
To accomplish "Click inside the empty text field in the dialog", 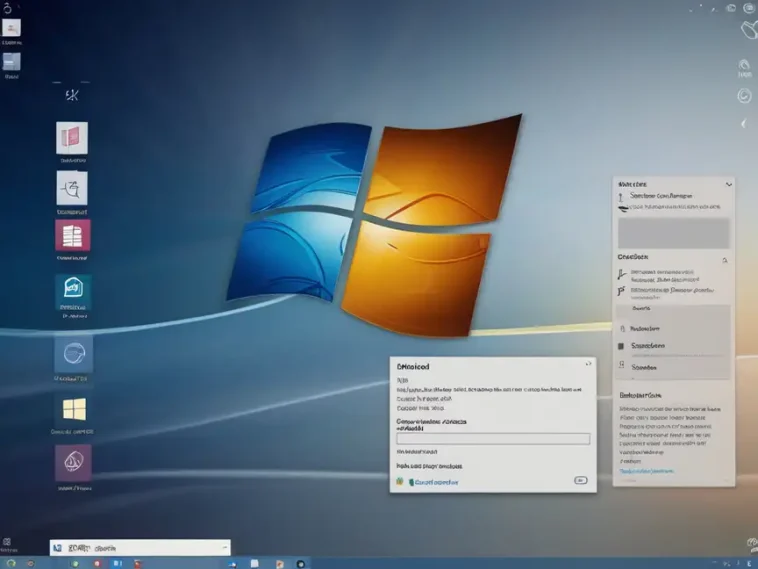I will (x=493, y=438).
